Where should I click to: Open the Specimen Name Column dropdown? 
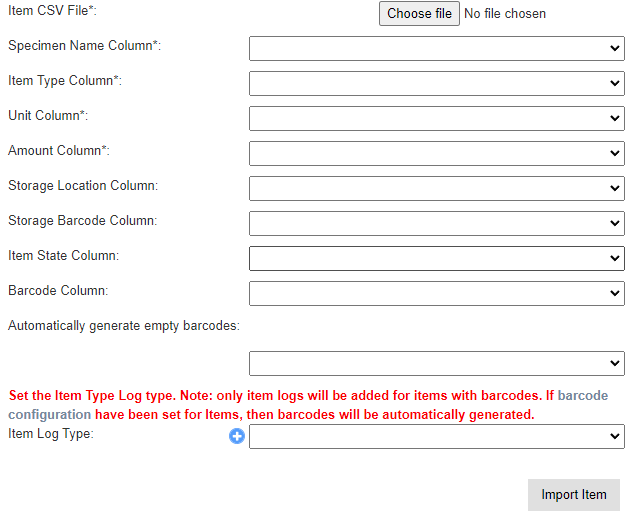pos(436,48)
